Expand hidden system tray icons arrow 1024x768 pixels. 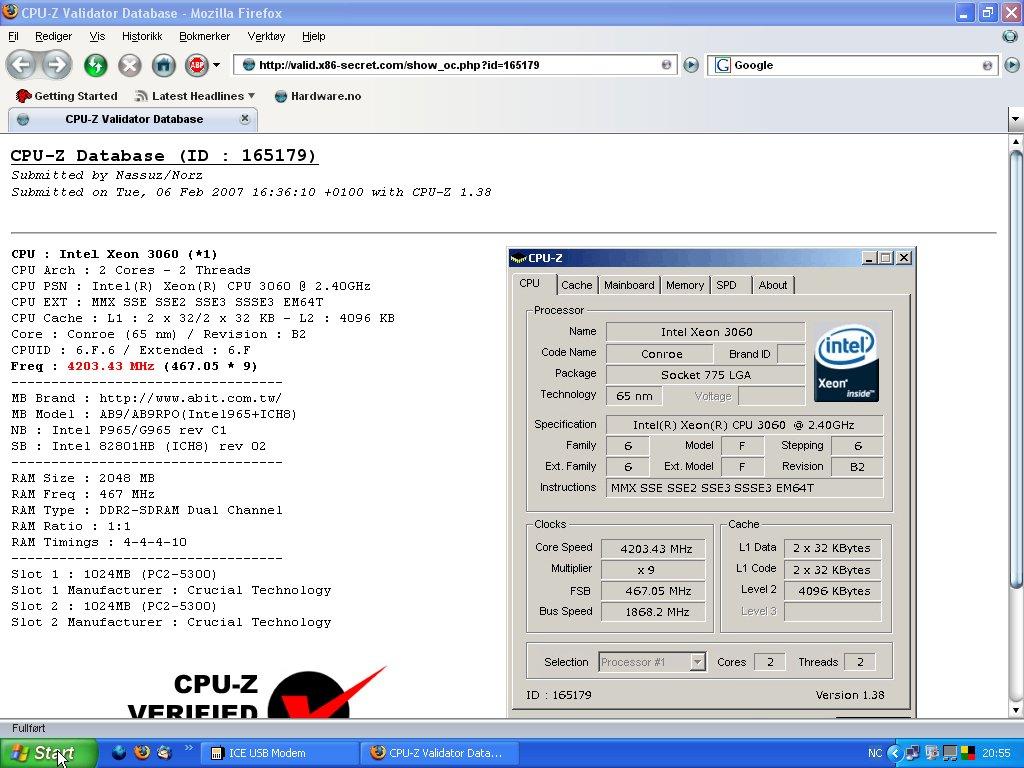pyautogui.click(x=895, y=753)
